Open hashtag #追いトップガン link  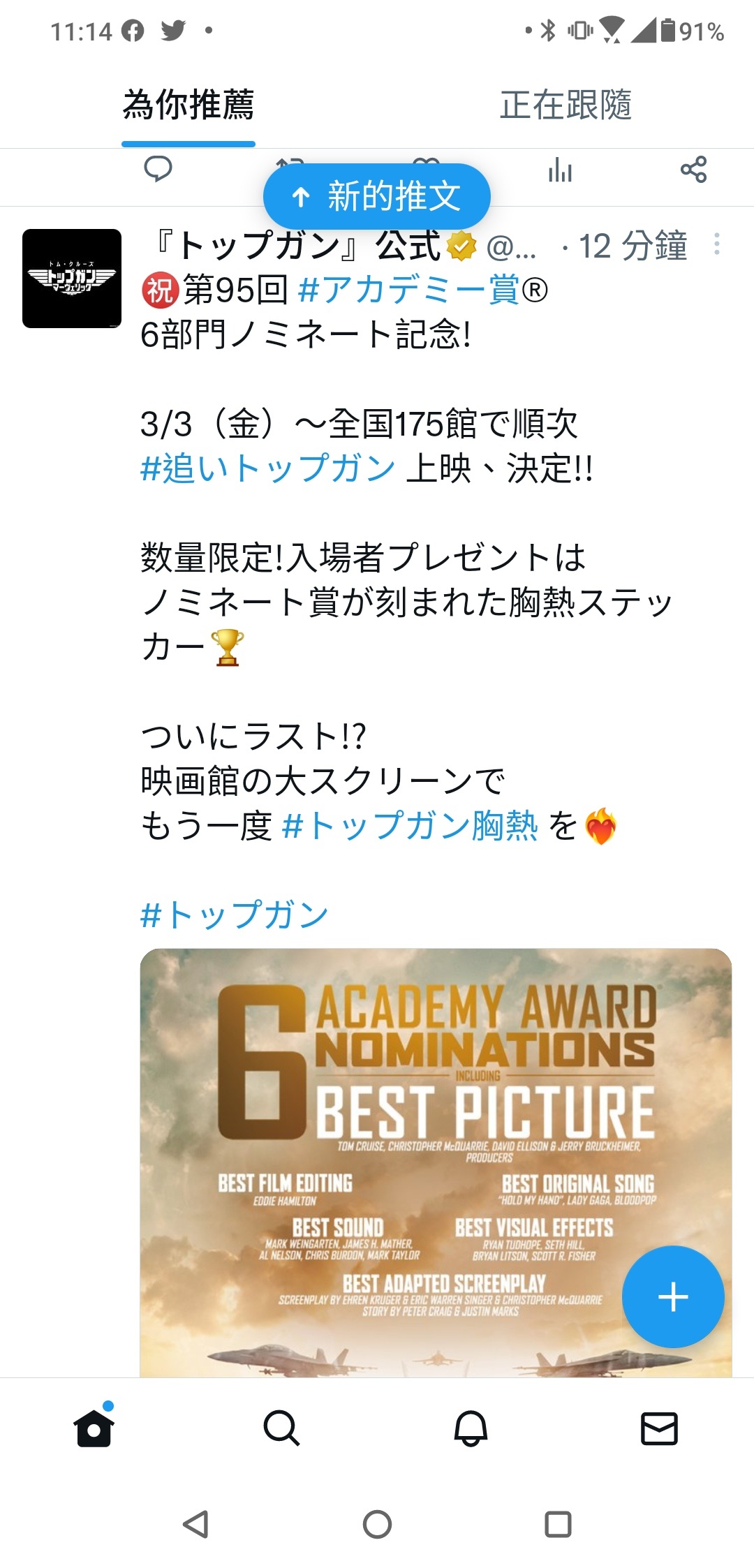click(268, 468)
